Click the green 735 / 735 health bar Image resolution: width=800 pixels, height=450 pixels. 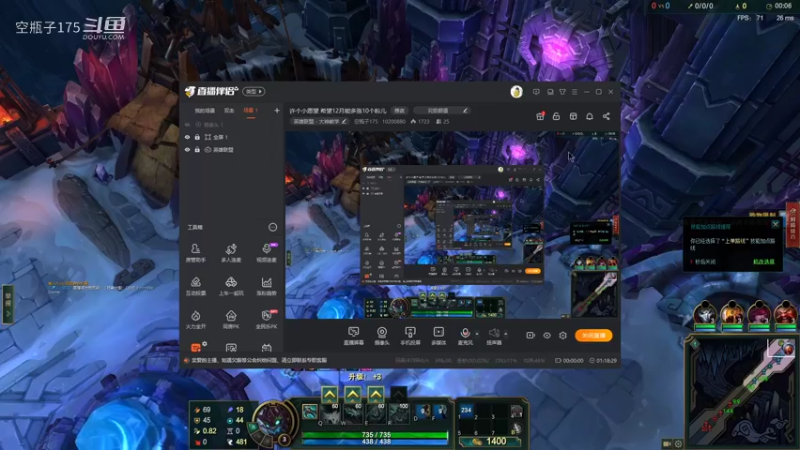pyautogui.click(x=374, y=435)
